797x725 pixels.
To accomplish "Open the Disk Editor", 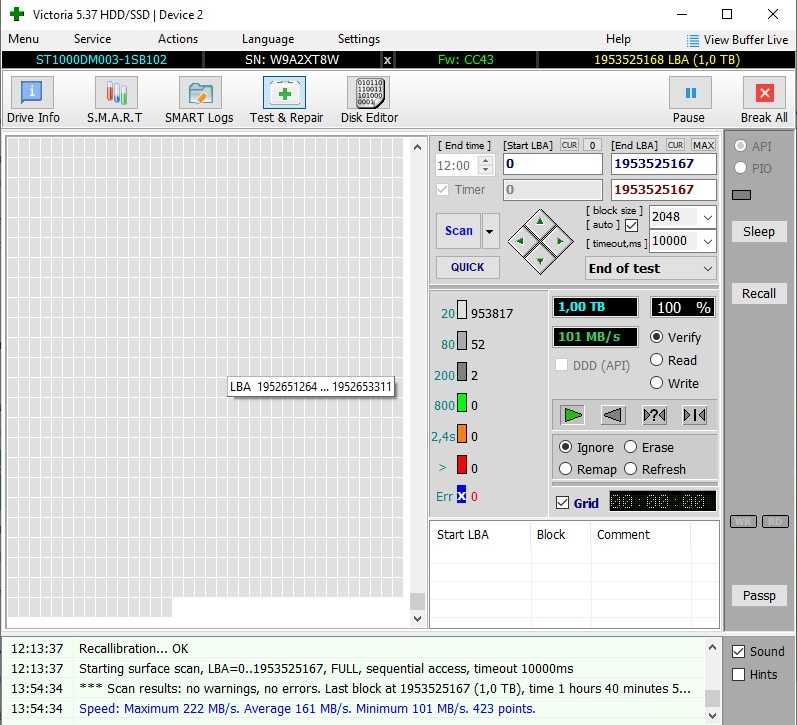I will click(370, 100).
